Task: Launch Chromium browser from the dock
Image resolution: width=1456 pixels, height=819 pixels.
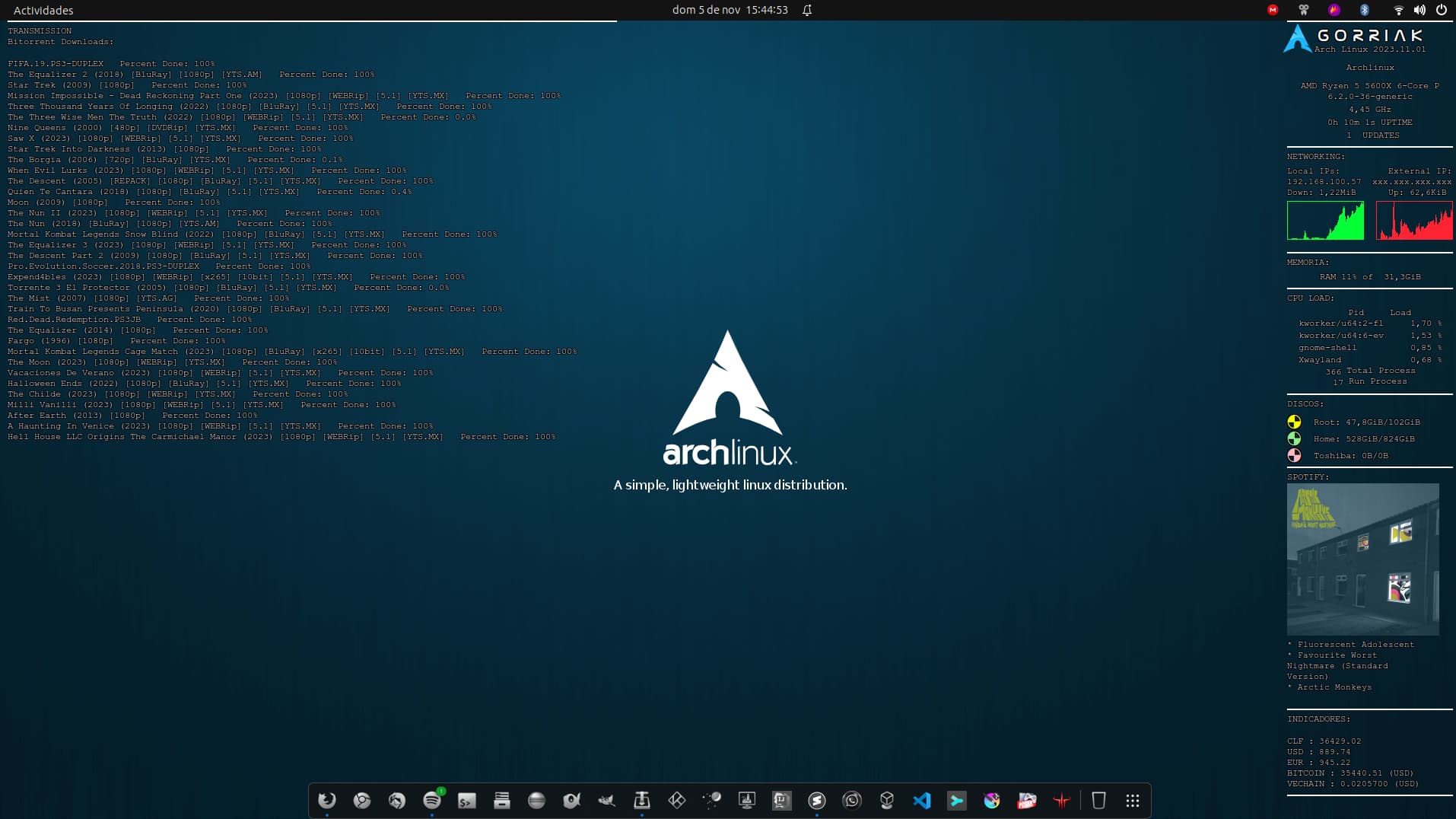Action: pyautogui.click(x=362, y=800)
